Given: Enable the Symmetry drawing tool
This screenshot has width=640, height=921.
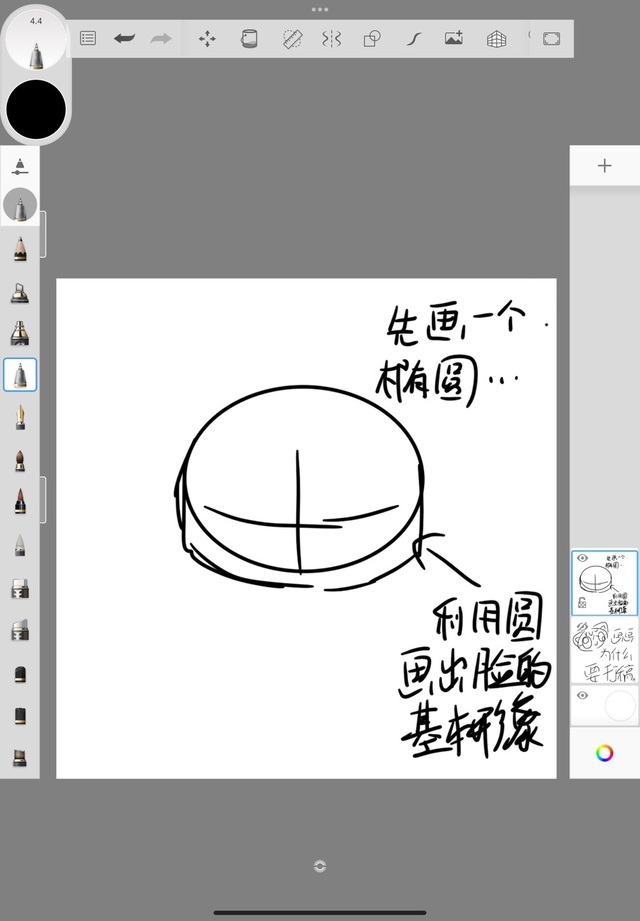Looking at the screenshot, I should point(331,39).
